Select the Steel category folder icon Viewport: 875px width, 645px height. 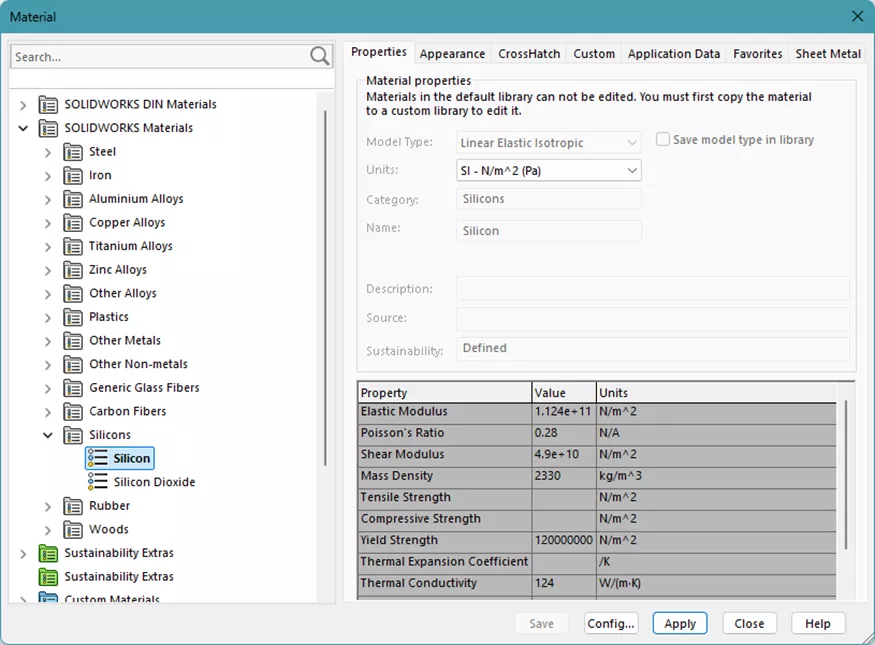74,151
